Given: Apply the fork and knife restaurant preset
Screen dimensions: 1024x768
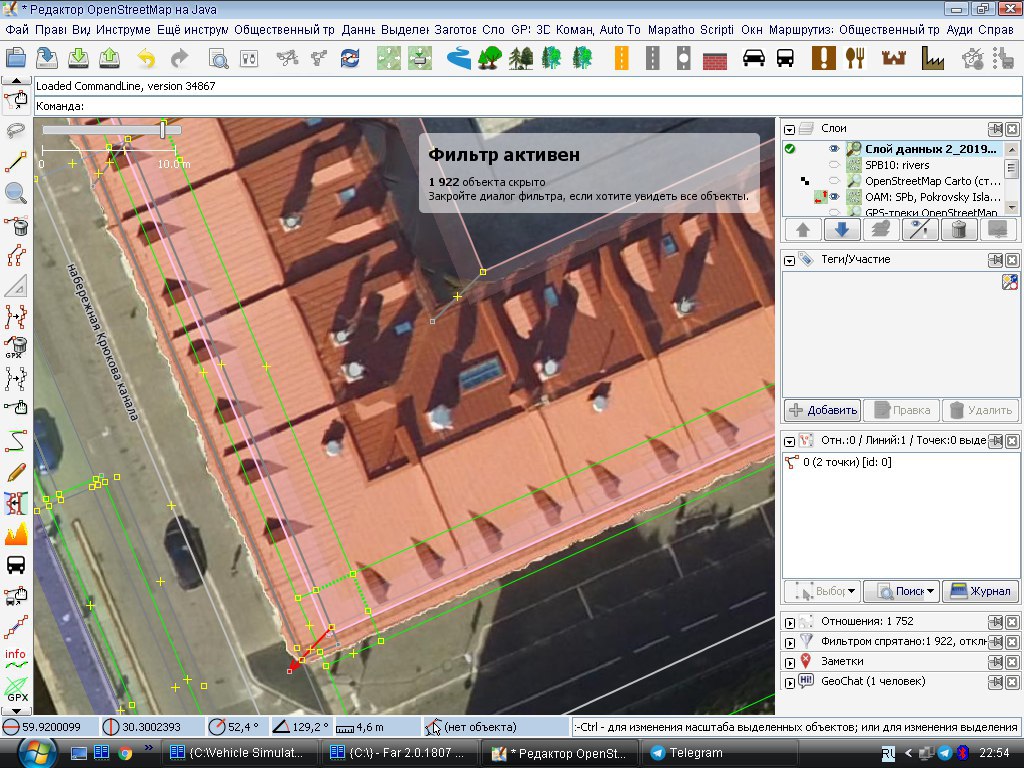Looking at the screenshot, I should click(x=855, y=58).
